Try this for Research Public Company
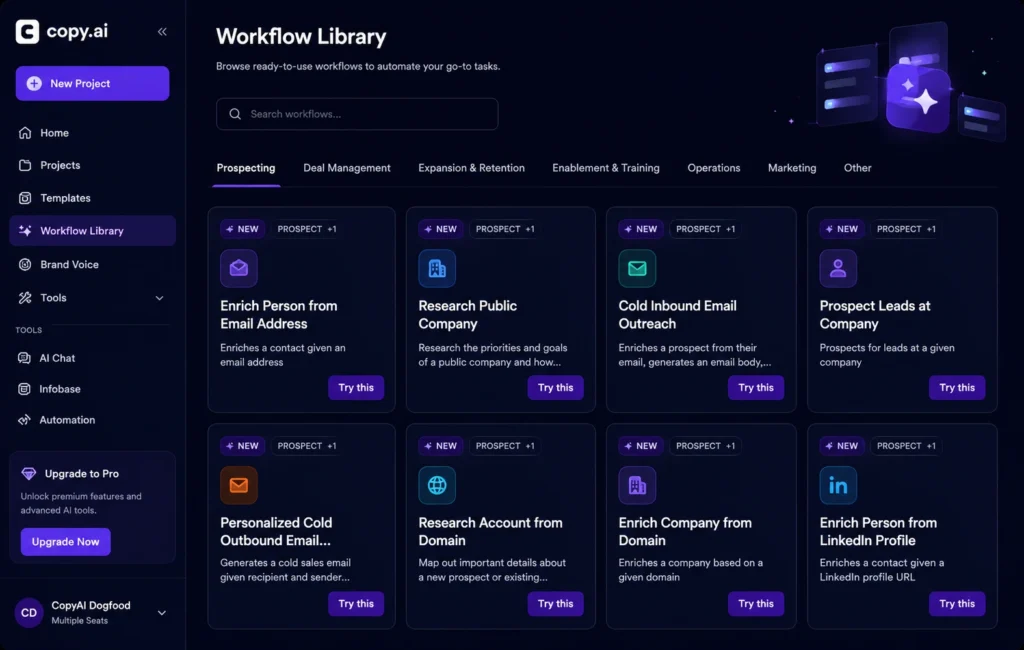This screenshot has height=650, width=1024. (x=556, y=387)
